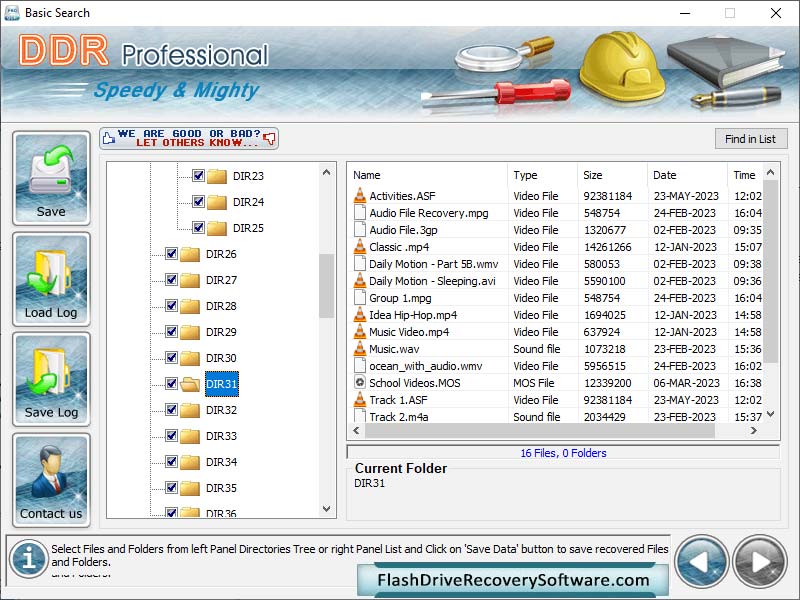This screenshot has height=600, width=800.
Task: Click the back arrow navigation button
Action: pyautogui.click(x=702, y=562)
